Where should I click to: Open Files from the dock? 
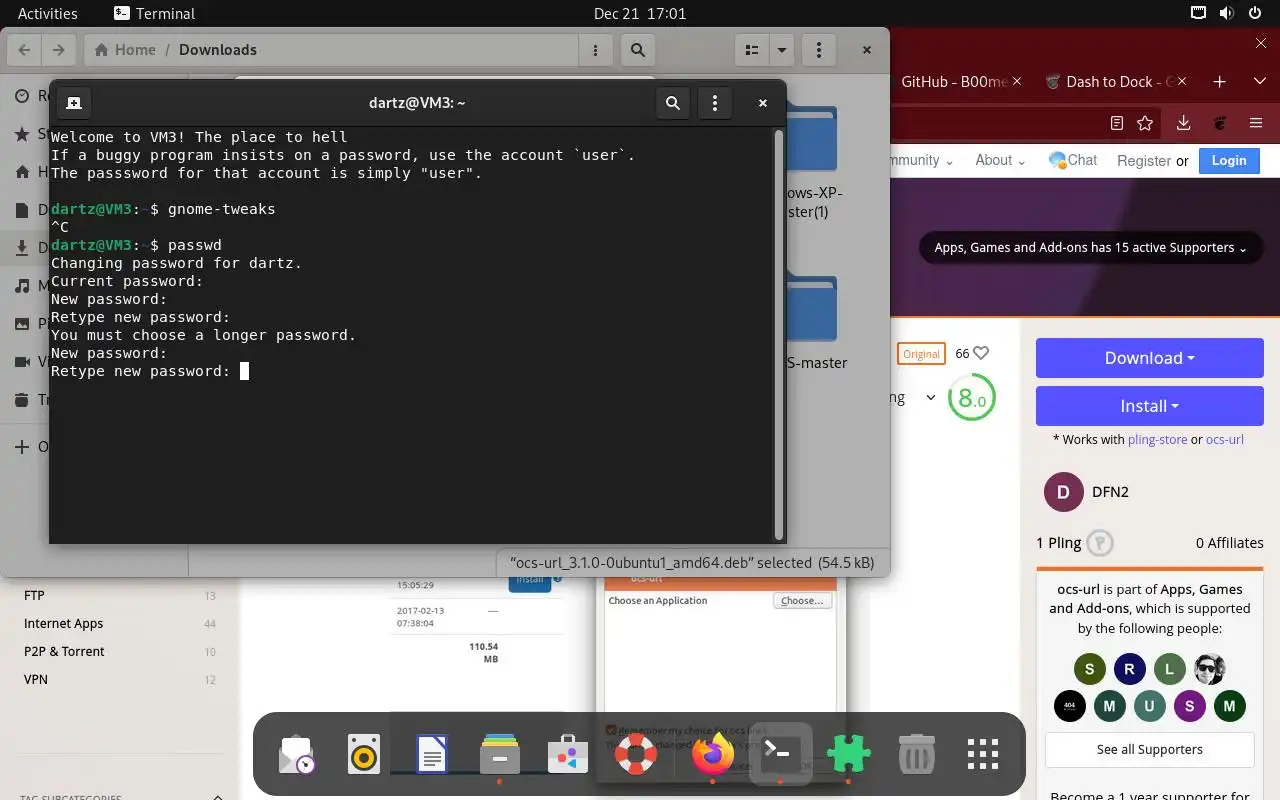pyautogui.click(x=499, y=755)
